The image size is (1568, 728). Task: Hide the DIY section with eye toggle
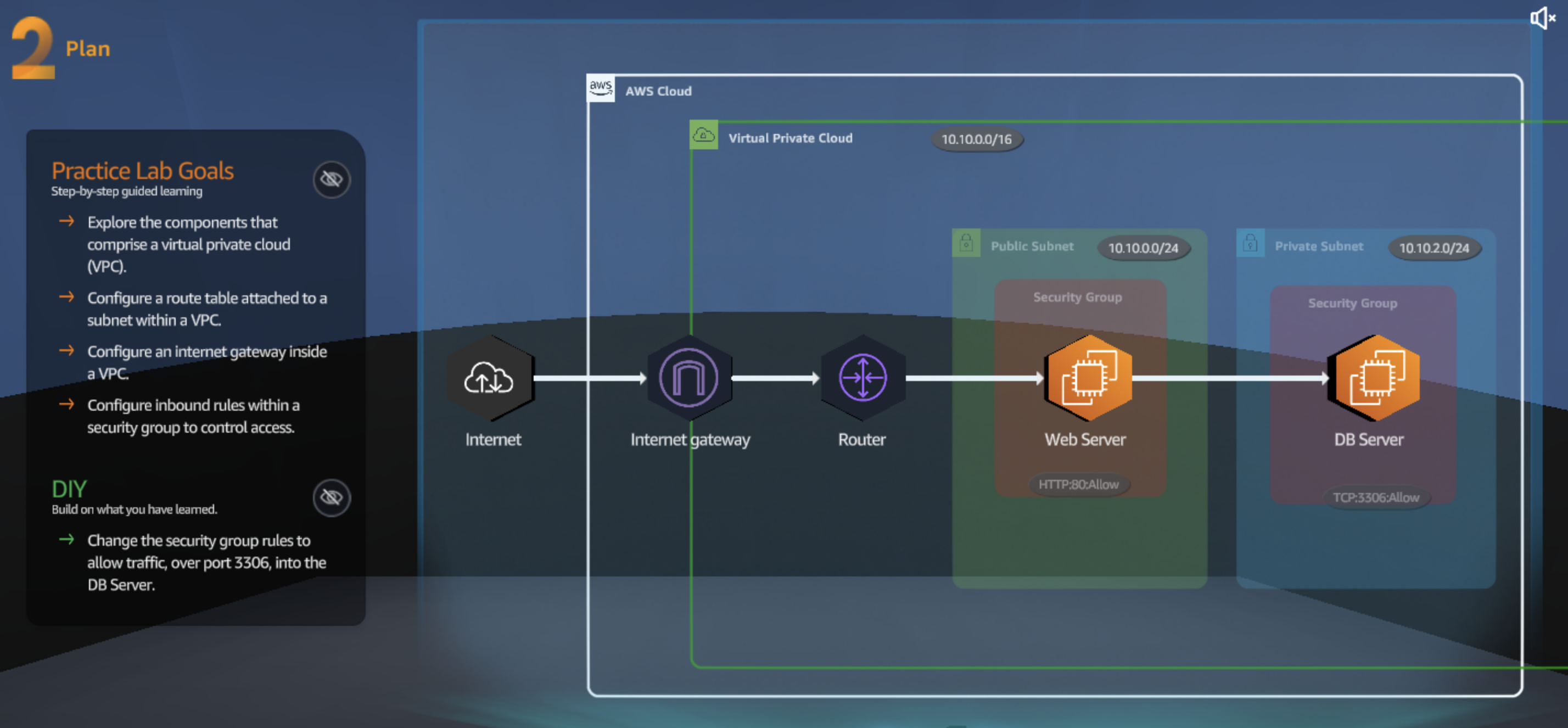point(332,497)
